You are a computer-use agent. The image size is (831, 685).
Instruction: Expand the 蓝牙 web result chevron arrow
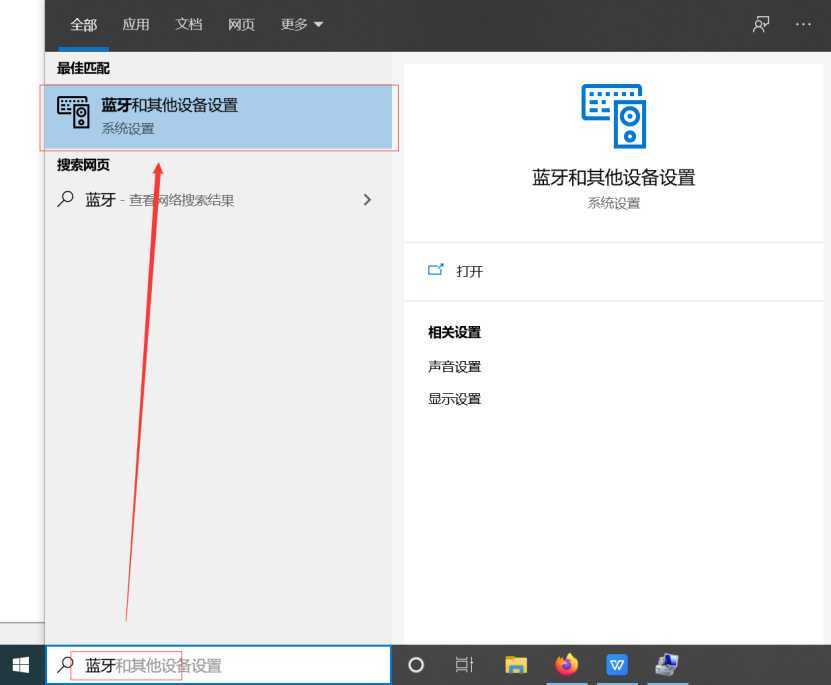click(367, 200)
